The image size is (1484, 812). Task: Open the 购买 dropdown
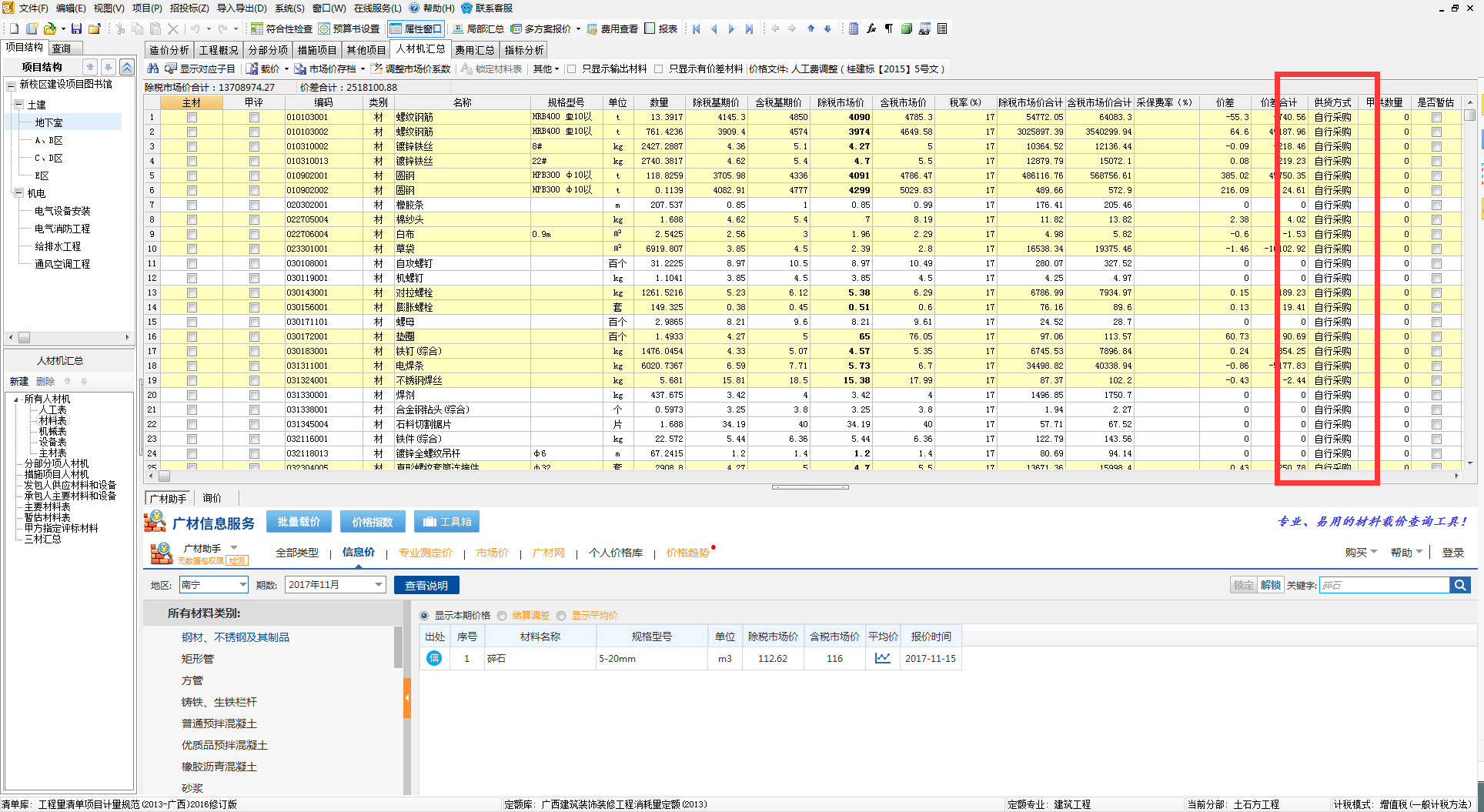click(1361, 553)
